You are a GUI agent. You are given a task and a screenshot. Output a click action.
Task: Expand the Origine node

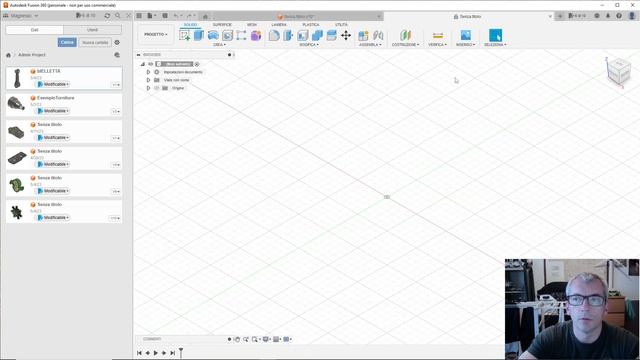149,88
